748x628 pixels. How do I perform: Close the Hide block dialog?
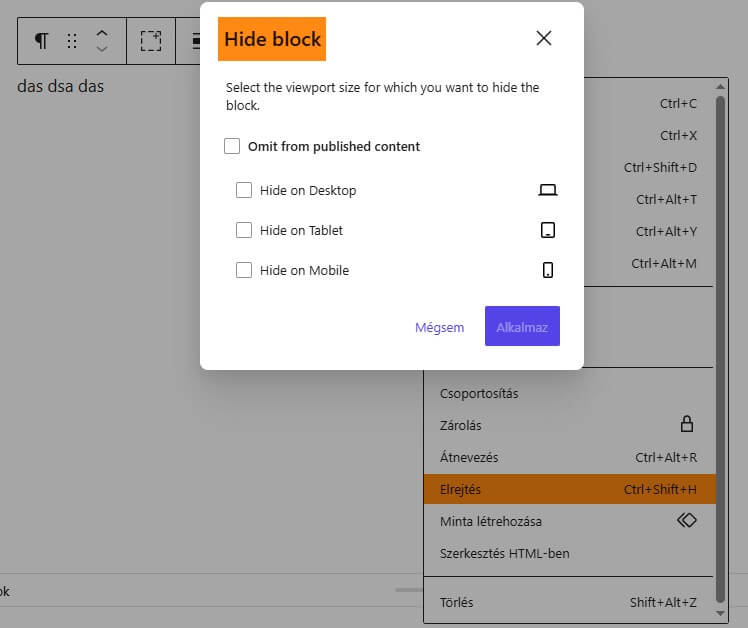[x=544, y=38]
